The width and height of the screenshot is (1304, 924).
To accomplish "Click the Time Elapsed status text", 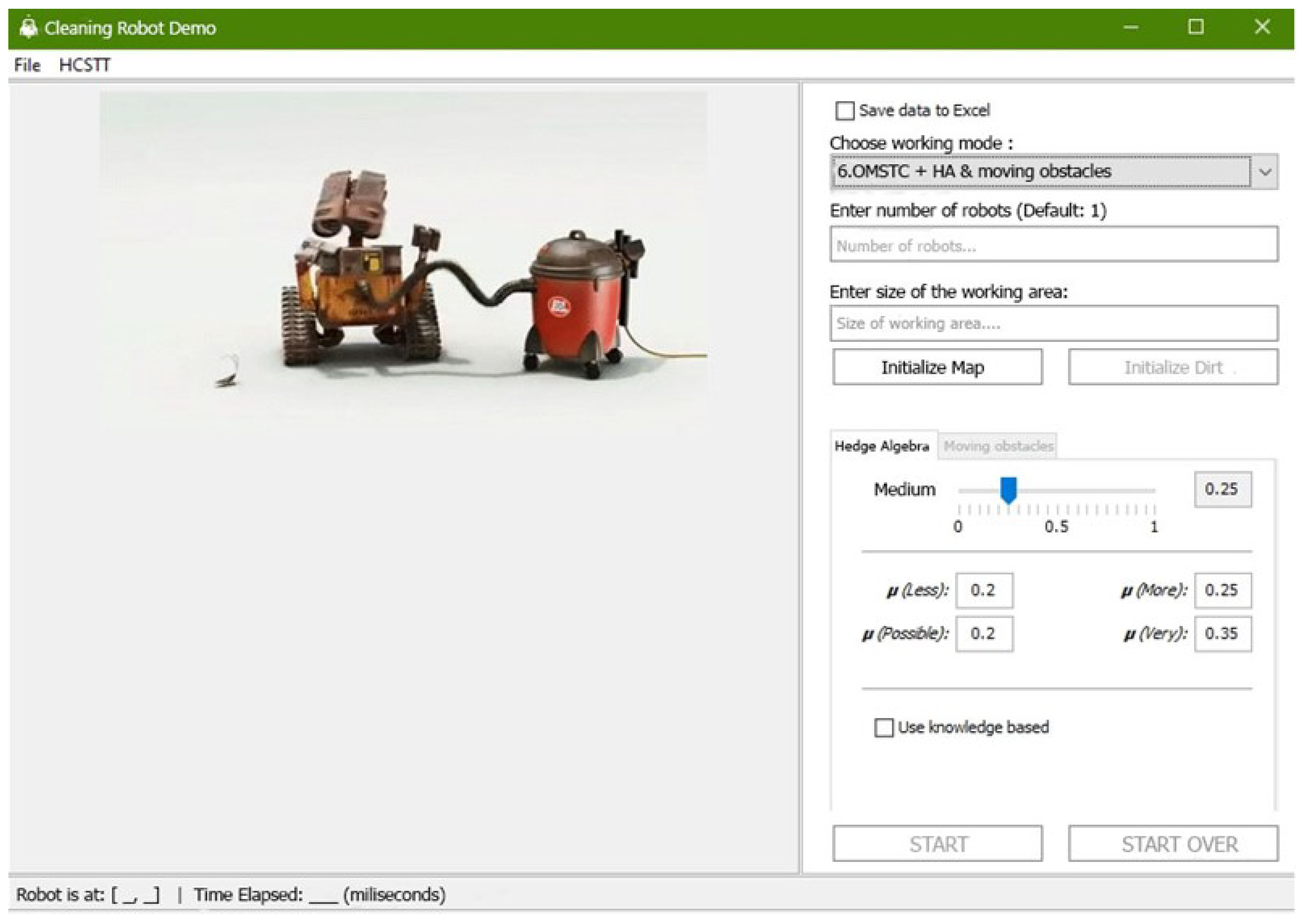I will pos(320,895).
